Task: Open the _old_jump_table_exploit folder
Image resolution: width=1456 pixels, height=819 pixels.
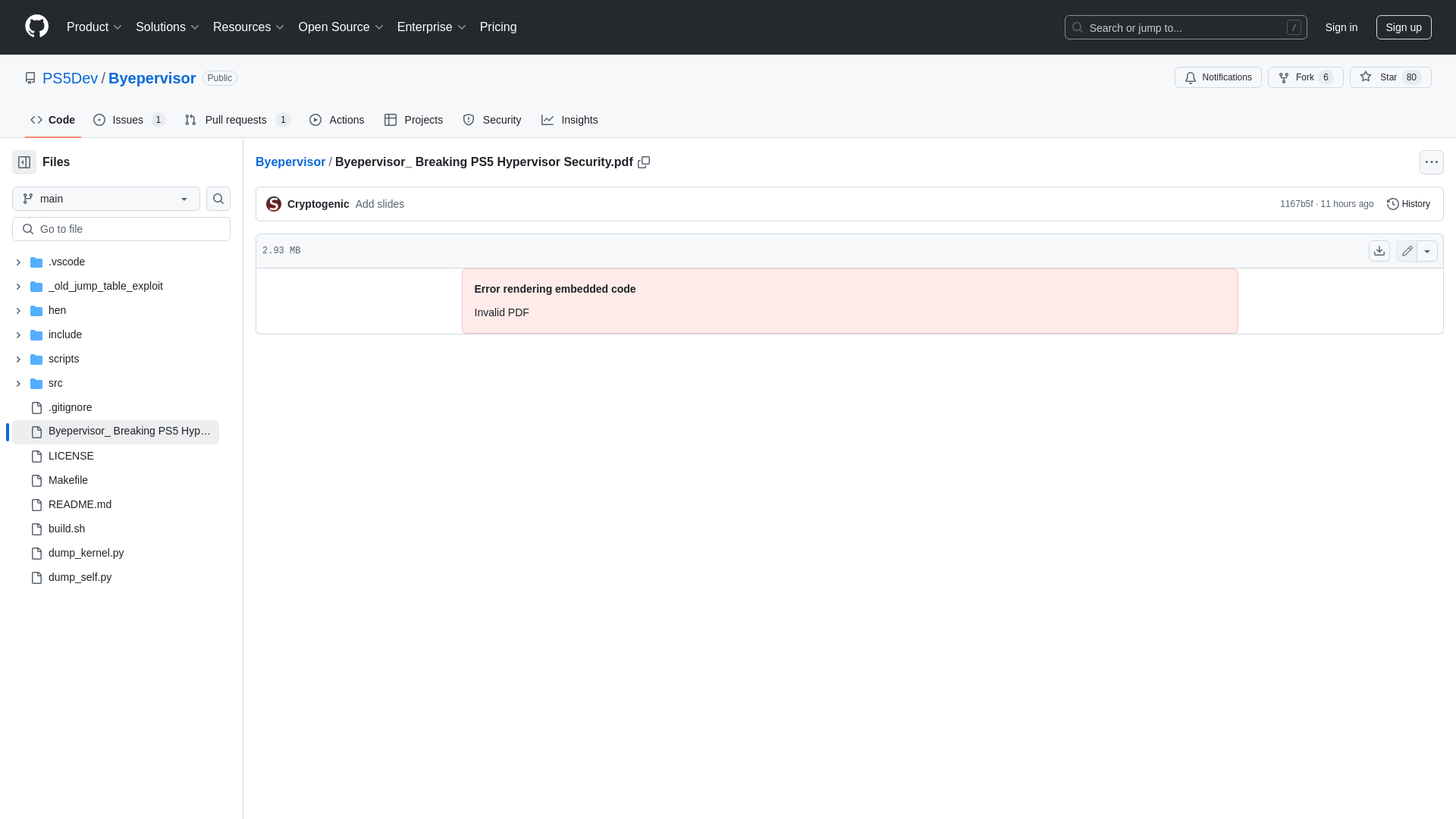Action: pos(105,286)
